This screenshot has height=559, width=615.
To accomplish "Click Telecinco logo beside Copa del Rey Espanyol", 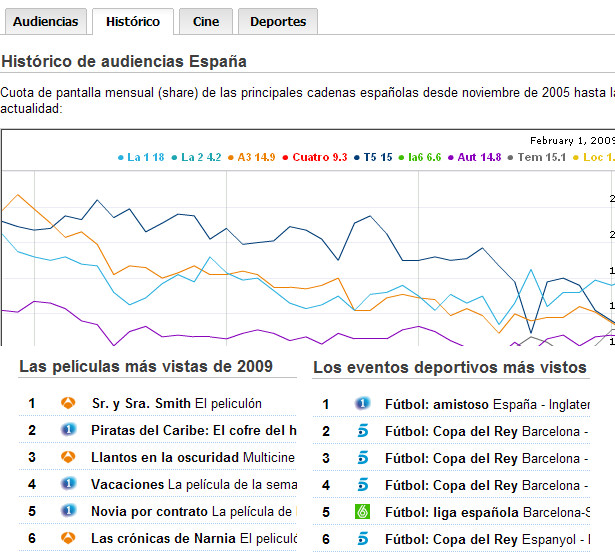I will pyautogui.click(x=363, y=538).
